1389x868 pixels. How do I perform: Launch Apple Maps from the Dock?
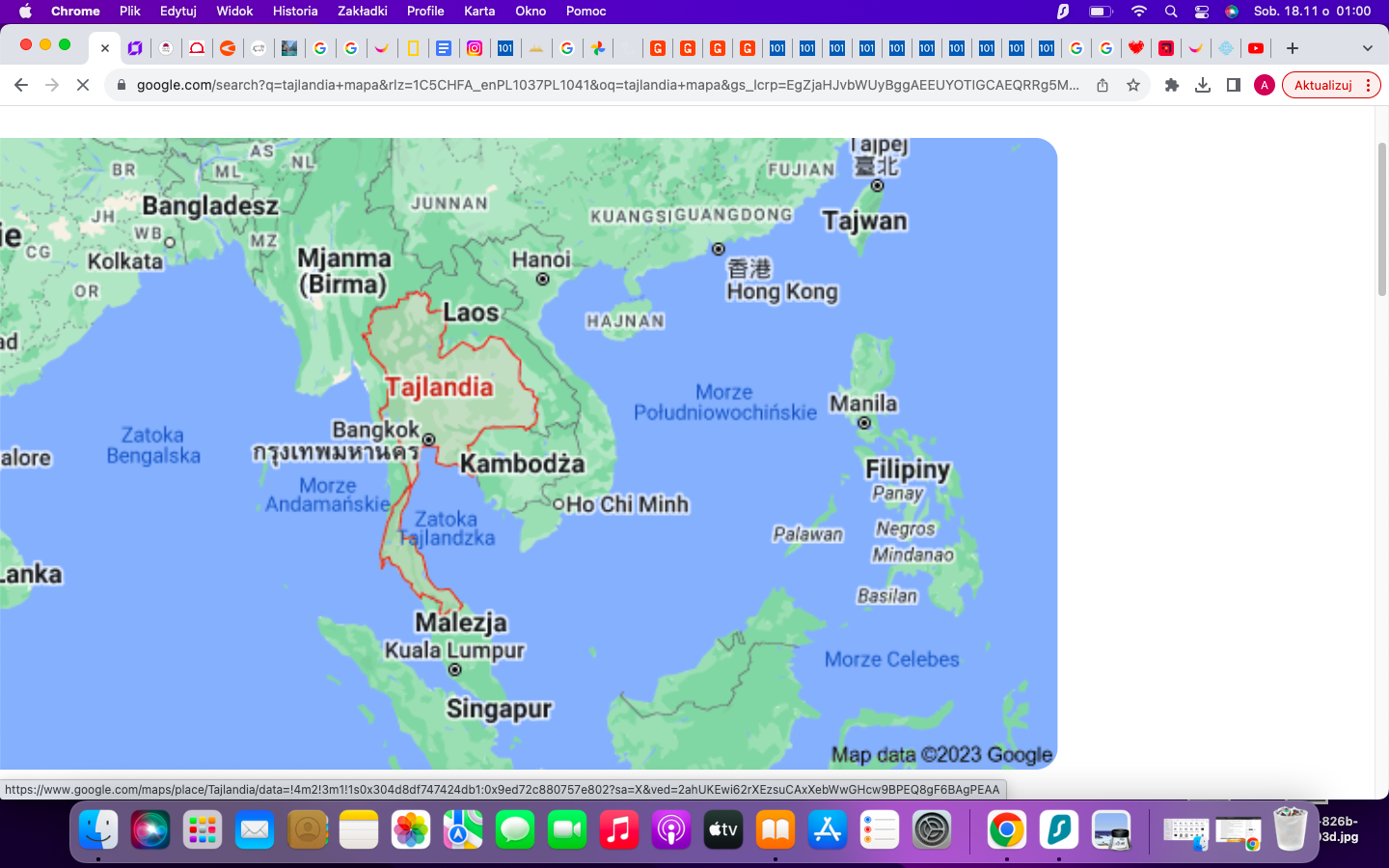point(462,829)
